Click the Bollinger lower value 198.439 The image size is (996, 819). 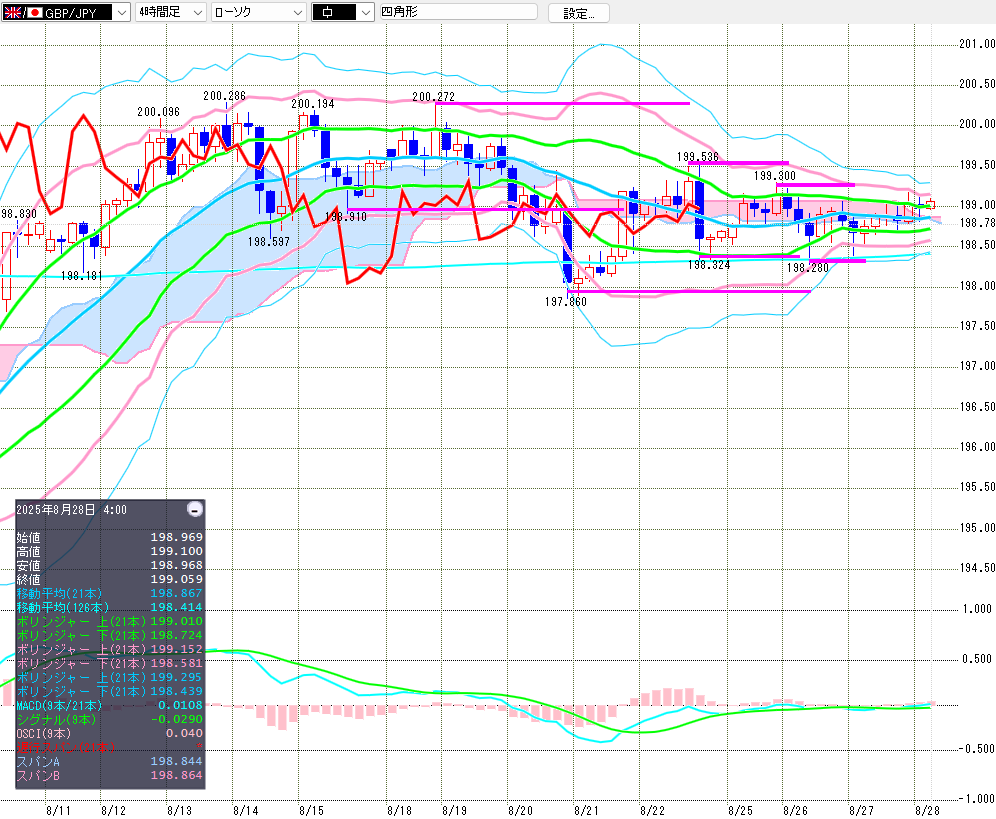coord(177,691)
